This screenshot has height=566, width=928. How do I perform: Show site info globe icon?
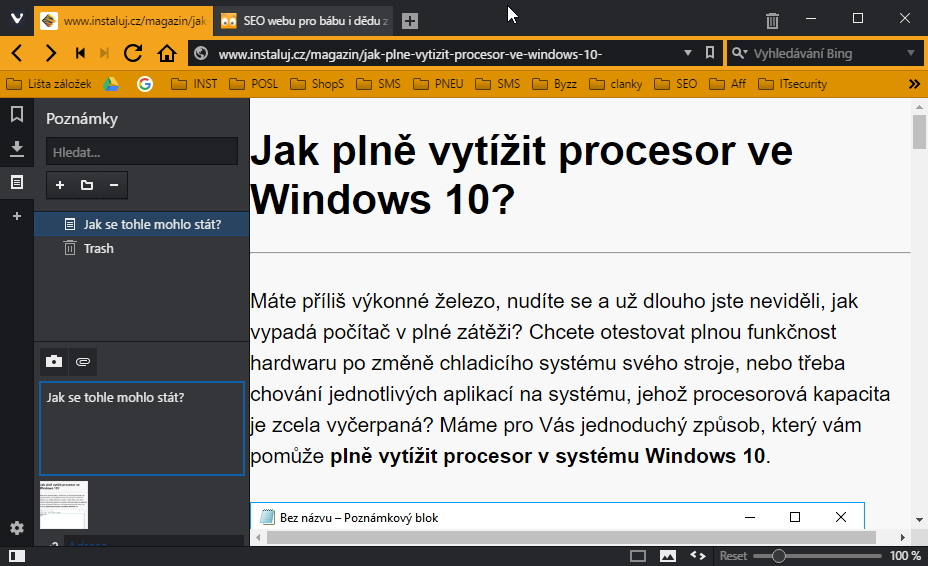pyautogui.click(x=201, y=53)
